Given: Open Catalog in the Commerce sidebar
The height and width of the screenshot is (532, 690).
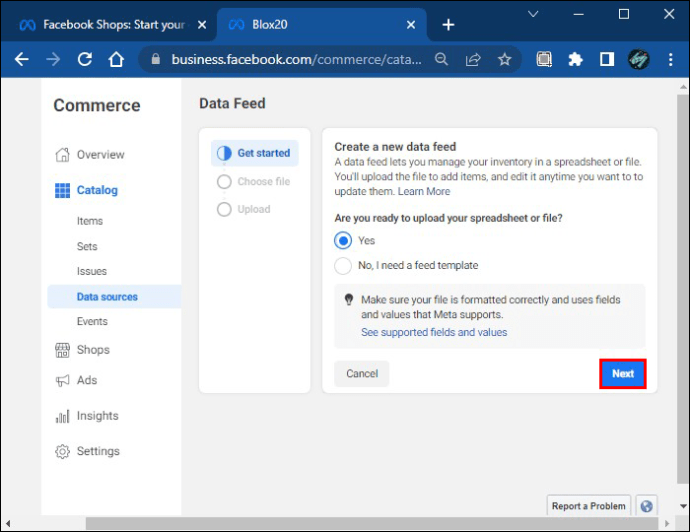Looking at the screenshot, I should [x=97, y=190].
